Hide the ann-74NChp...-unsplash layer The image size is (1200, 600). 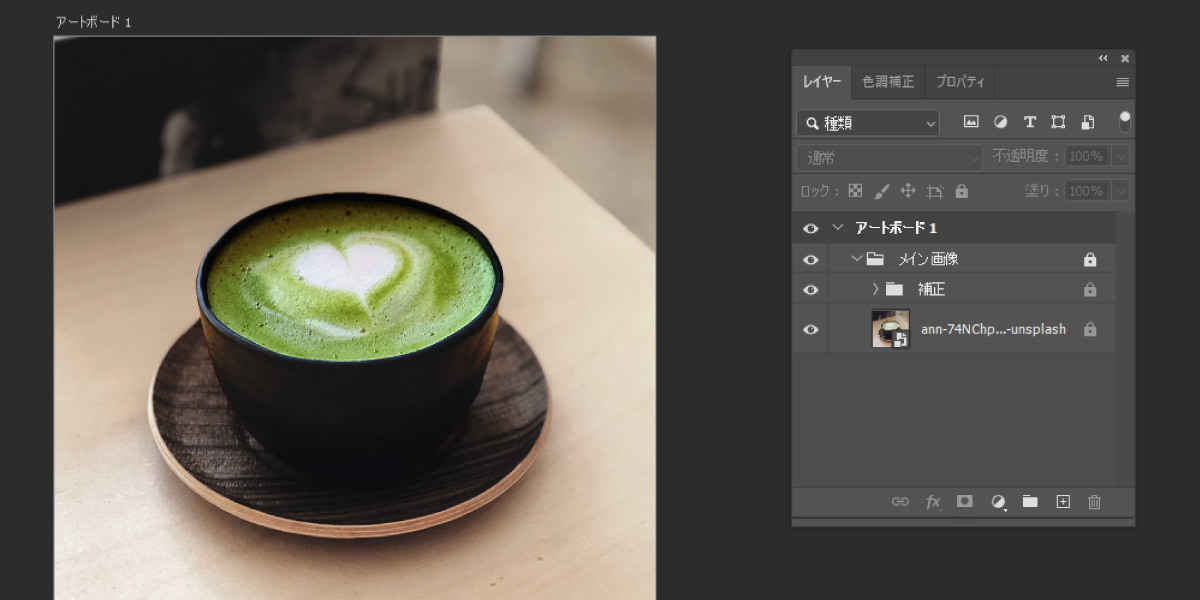[810, 329]
